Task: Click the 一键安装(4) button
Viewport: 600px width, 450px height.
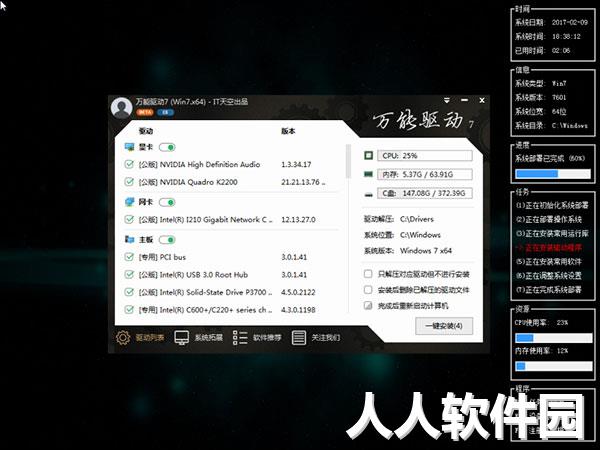Action: click(444, 326)
